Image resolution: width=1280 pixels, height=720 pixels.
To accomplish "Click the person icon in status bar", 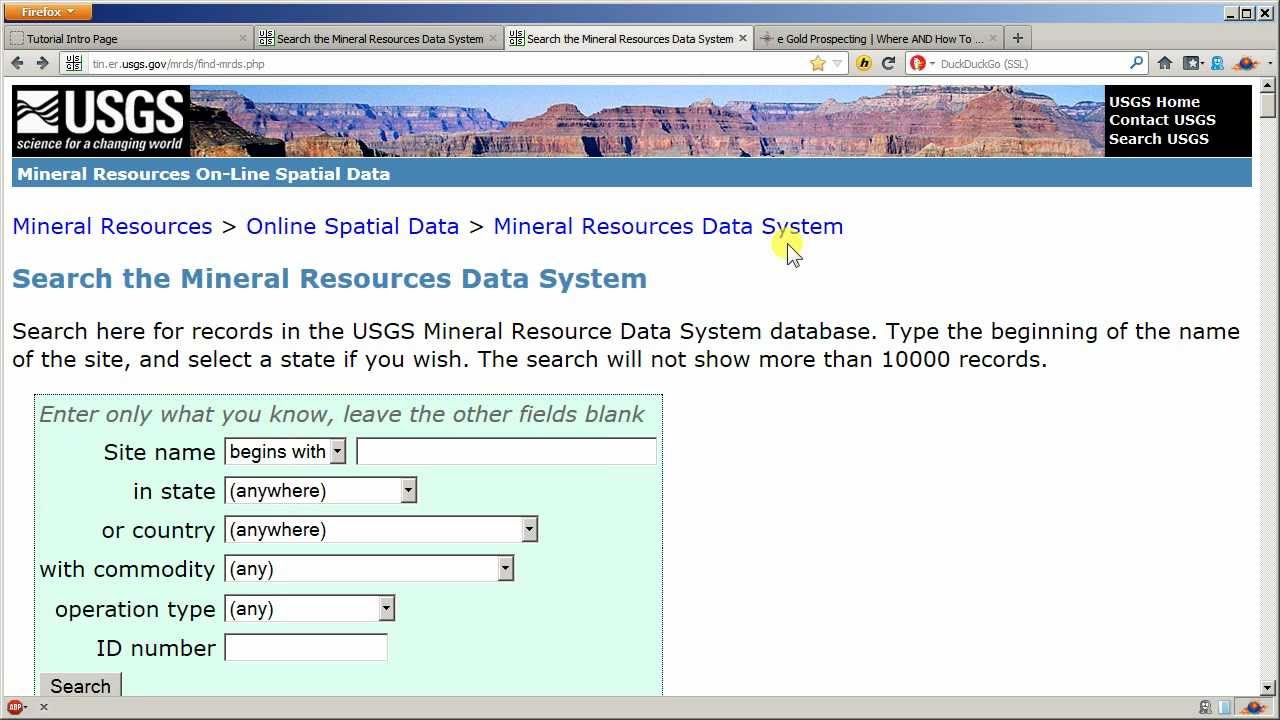I will (x=1206, y=707).
